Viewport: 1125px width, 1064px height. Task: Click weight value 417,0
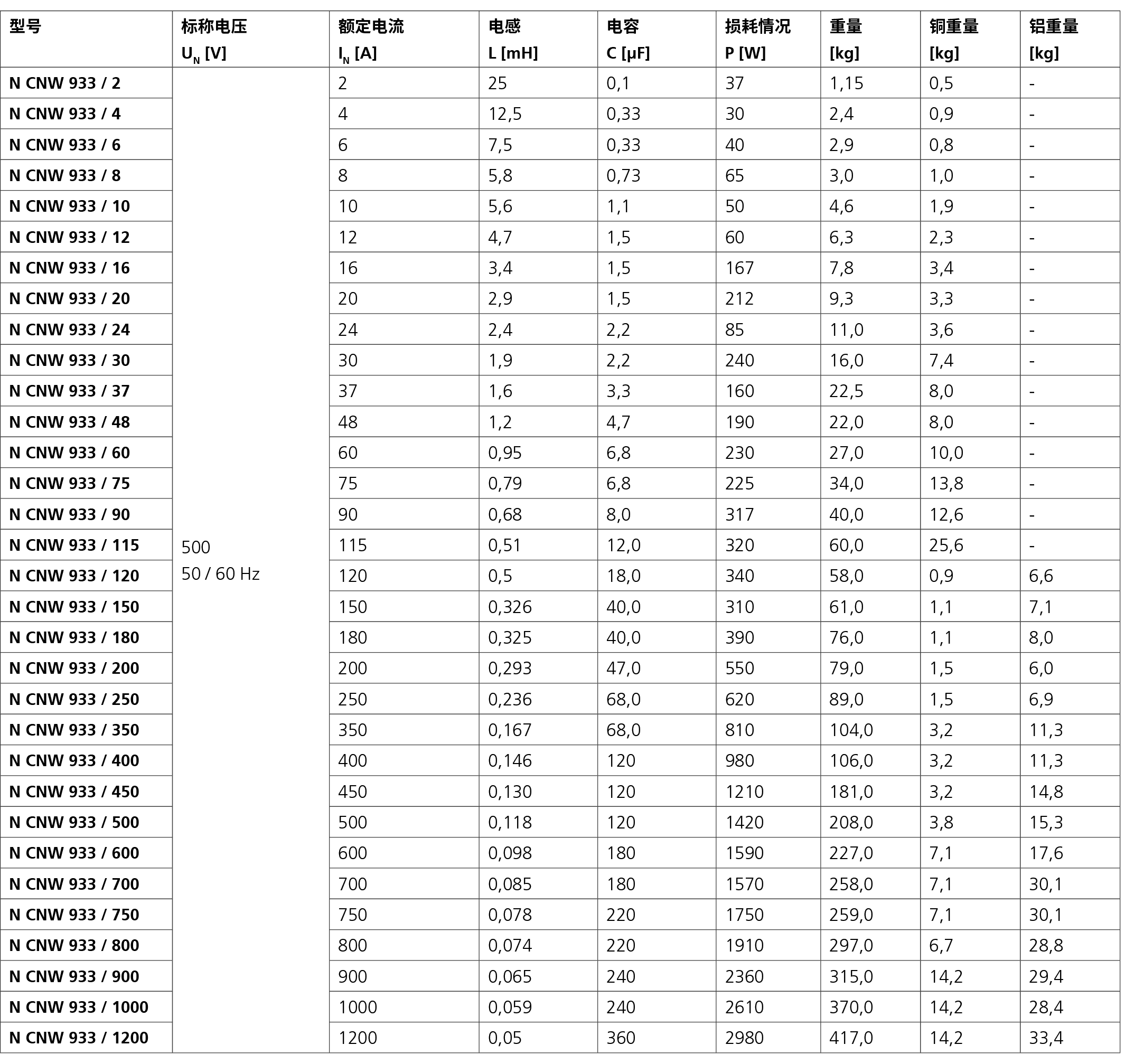(851, 1038)
